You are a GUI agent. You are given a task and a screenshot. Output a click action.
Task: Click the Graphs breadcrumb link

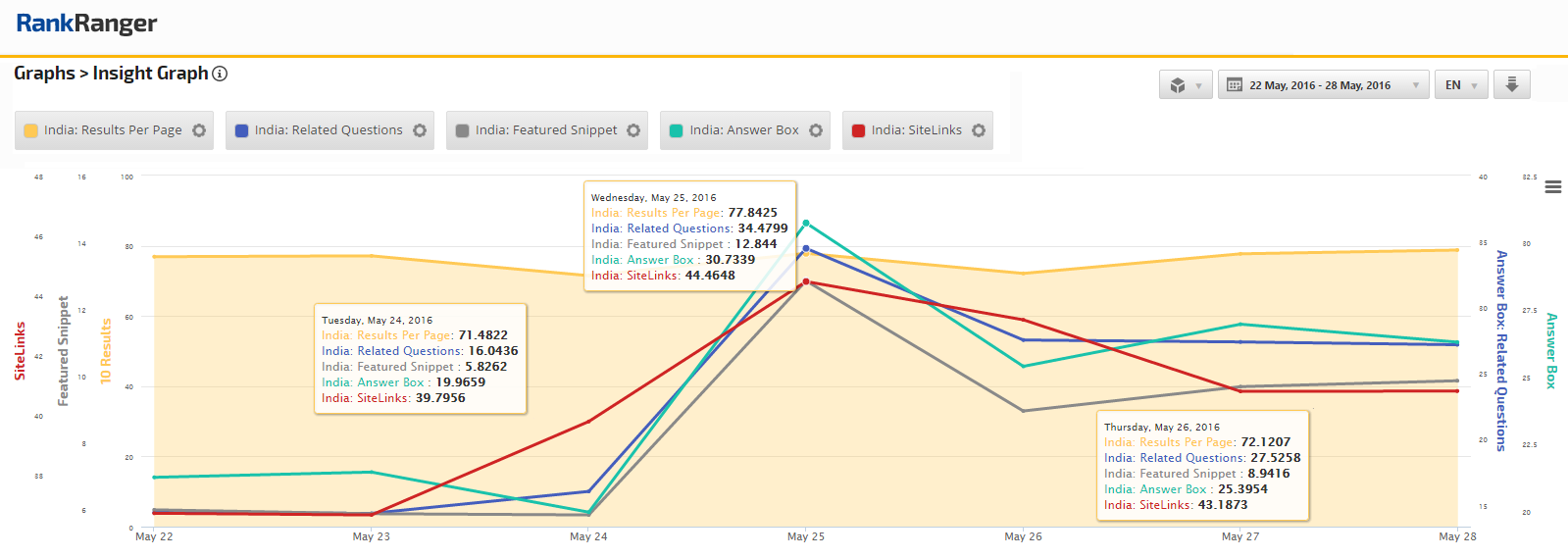click(44, 74)
